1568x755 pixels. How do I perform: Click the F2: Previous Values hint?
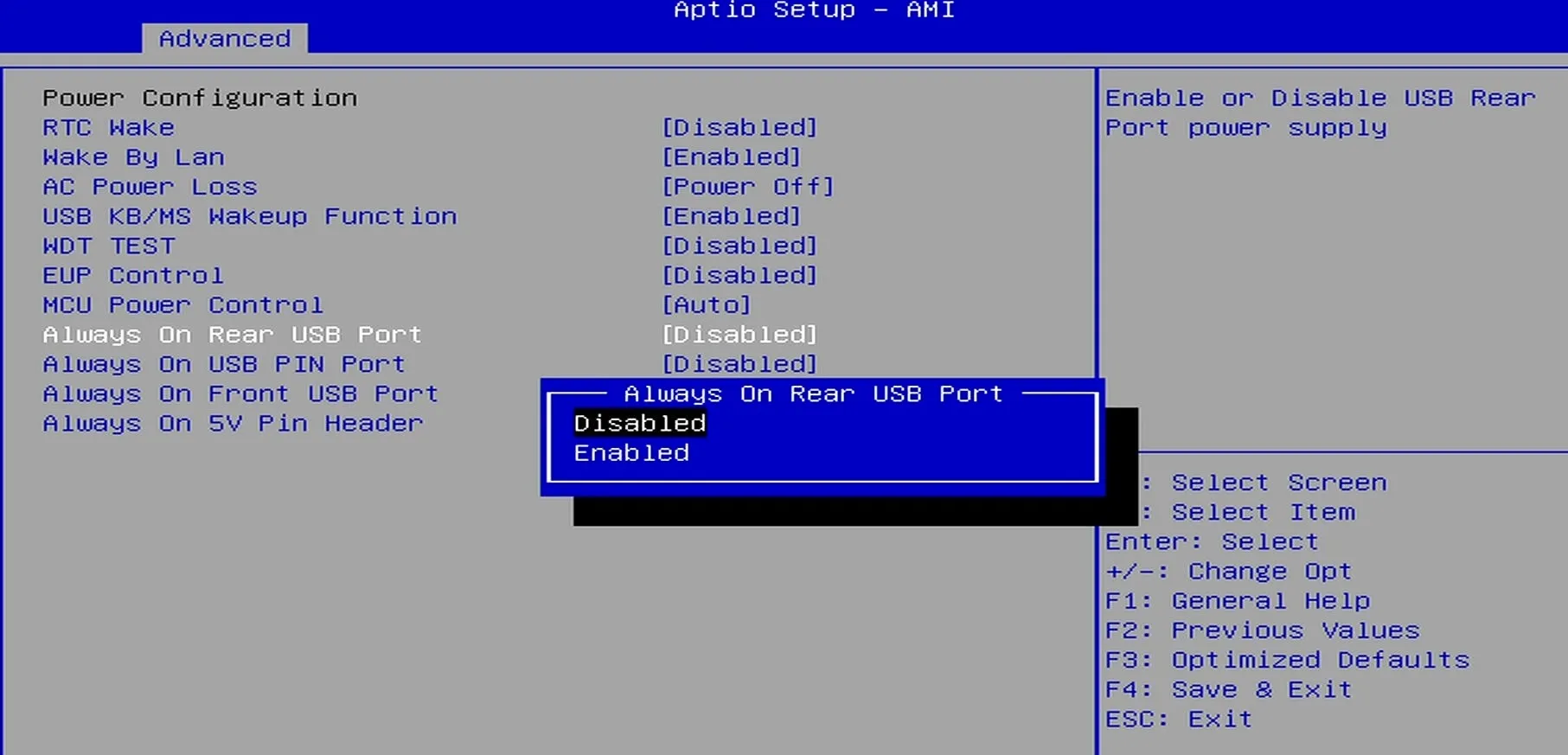pos(1263,630)
